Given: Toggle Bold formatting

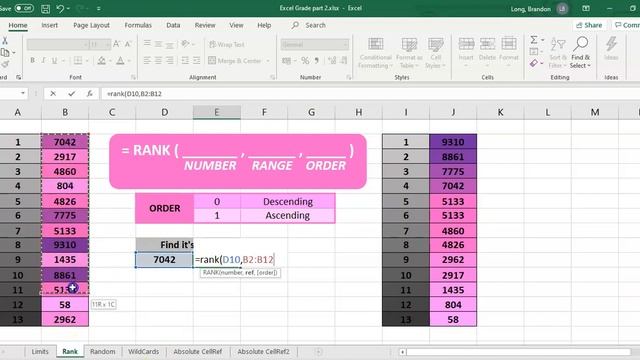Looking at the screenshot, I should coord(32,60).
